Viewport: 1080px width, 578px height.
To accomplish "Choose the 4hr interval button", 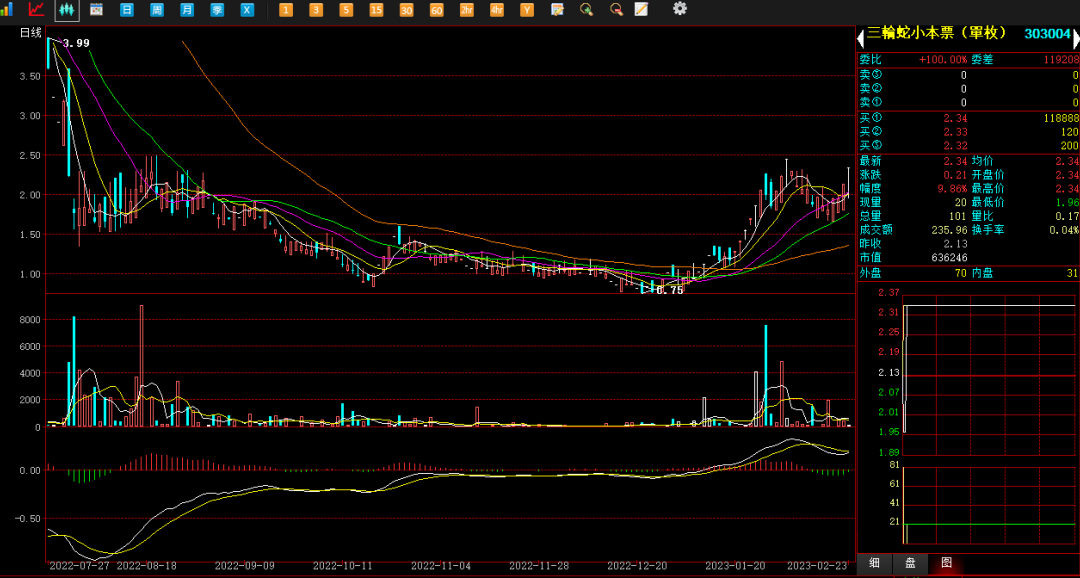I will [x=496, y=10].
